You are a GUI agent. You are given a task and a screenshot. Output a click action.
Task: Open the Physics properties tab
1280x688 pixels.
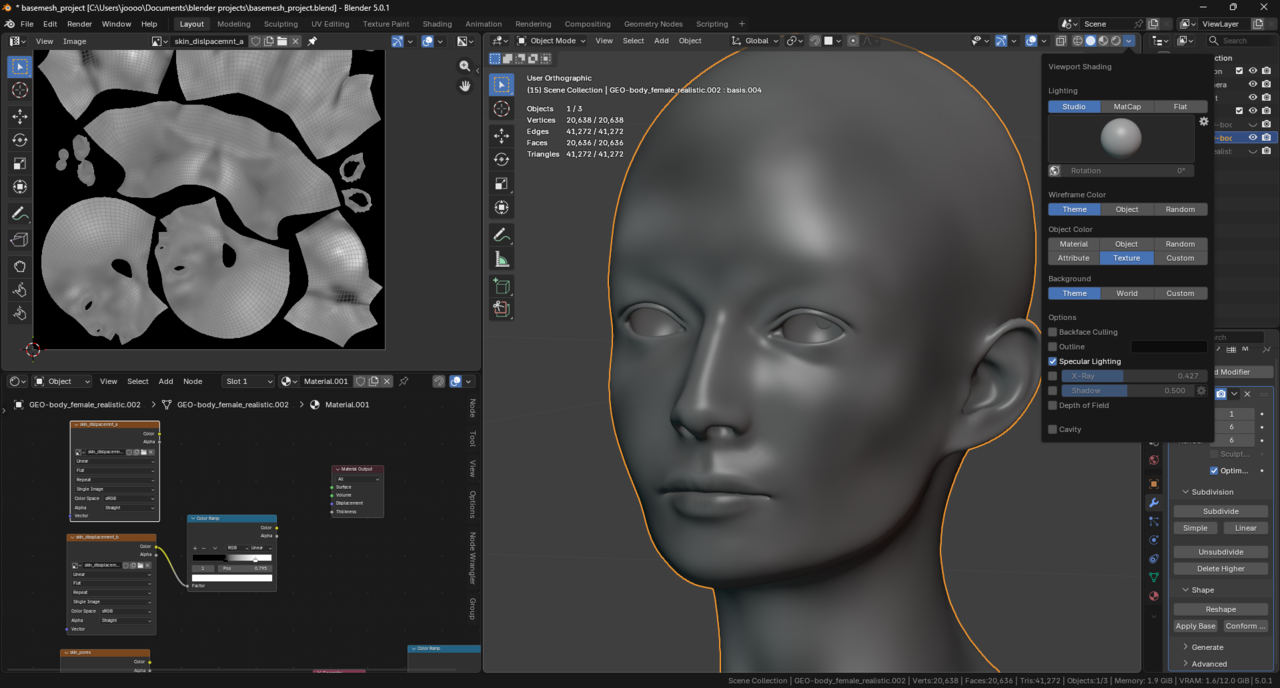pyautogui.click(x=1153, y=540)
